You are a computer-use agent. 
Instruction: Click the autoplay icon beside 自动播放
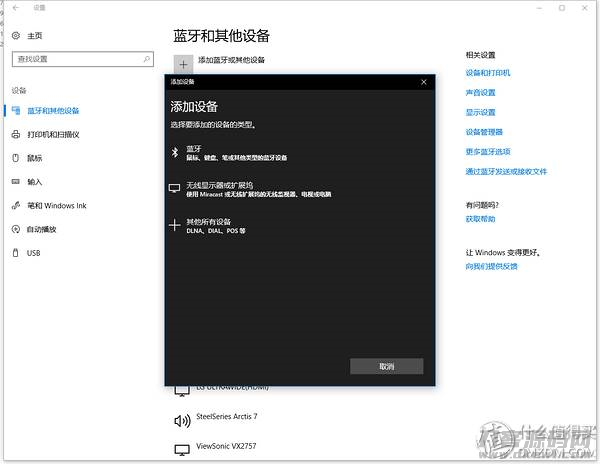16,229
